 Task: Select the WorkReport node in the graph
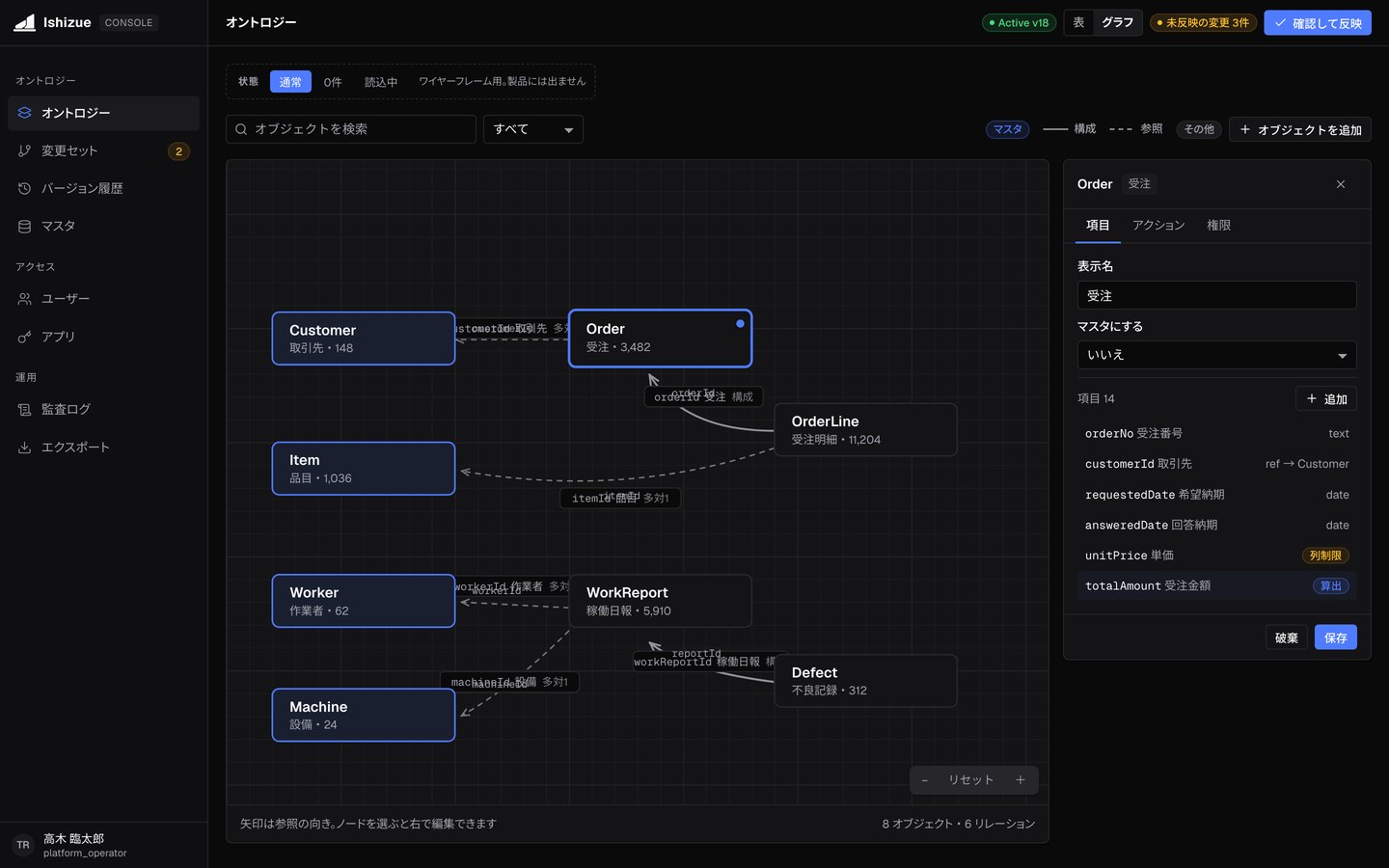pos(660,601)
